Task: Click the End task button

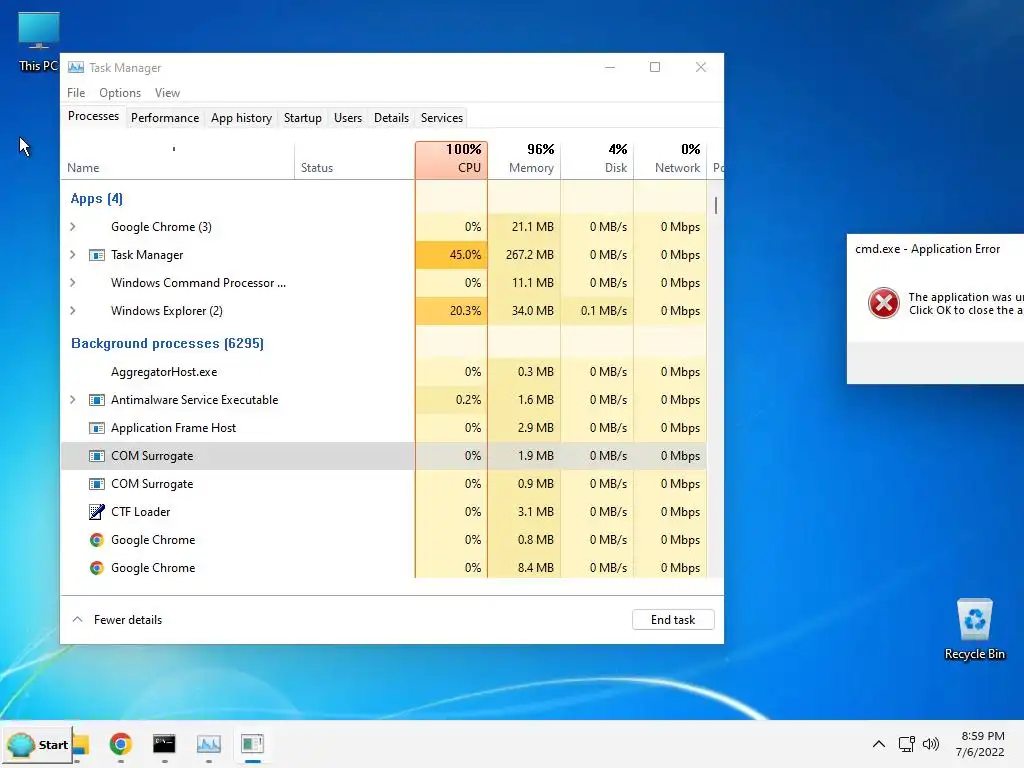Action: click(673, 620)
